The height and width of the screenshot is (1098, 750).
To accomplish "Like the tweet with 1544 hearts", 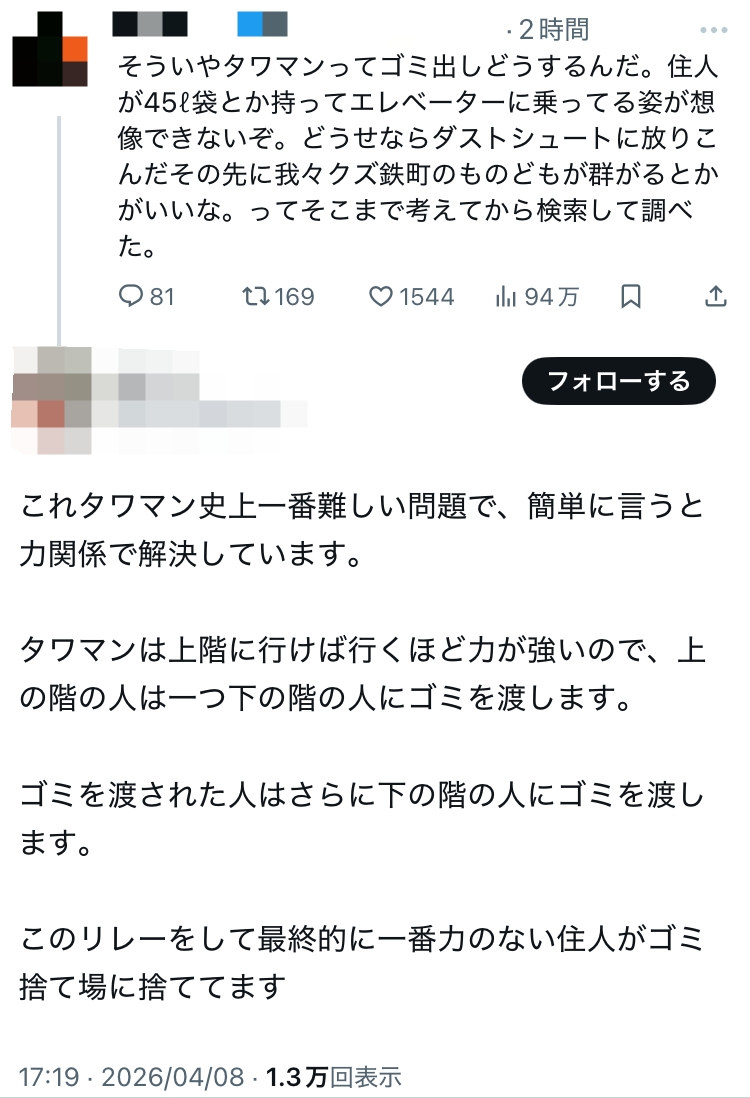I will [381, 297].
